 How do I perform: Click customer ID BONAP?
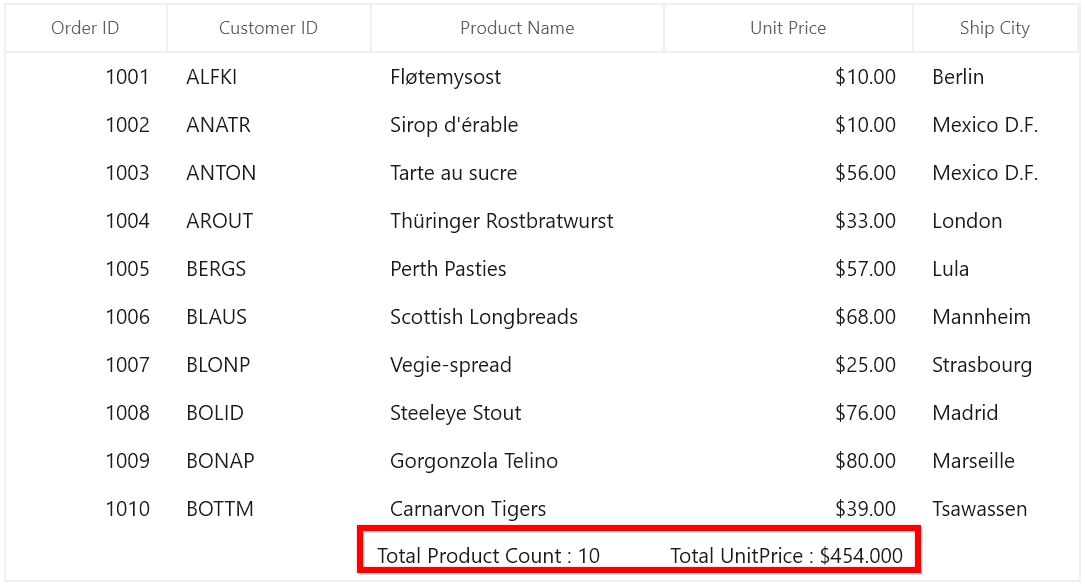tap(220, 461)
